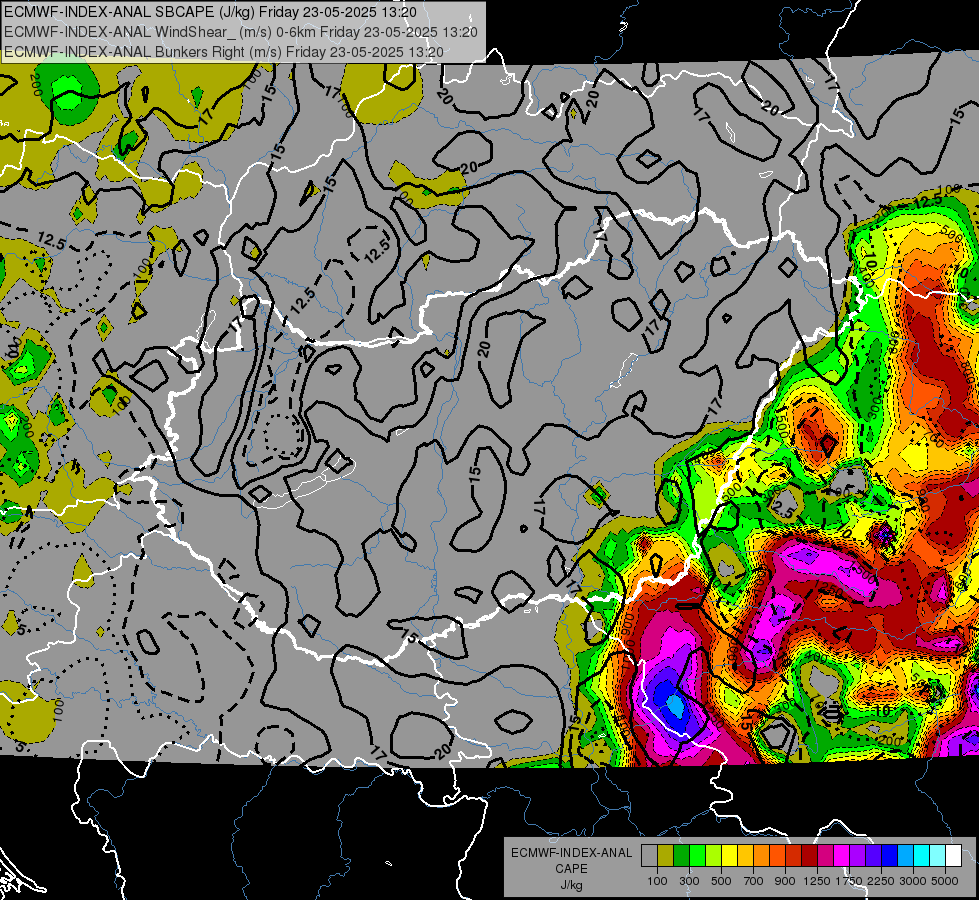Select the orange legend swatch

tap(761, 856)
